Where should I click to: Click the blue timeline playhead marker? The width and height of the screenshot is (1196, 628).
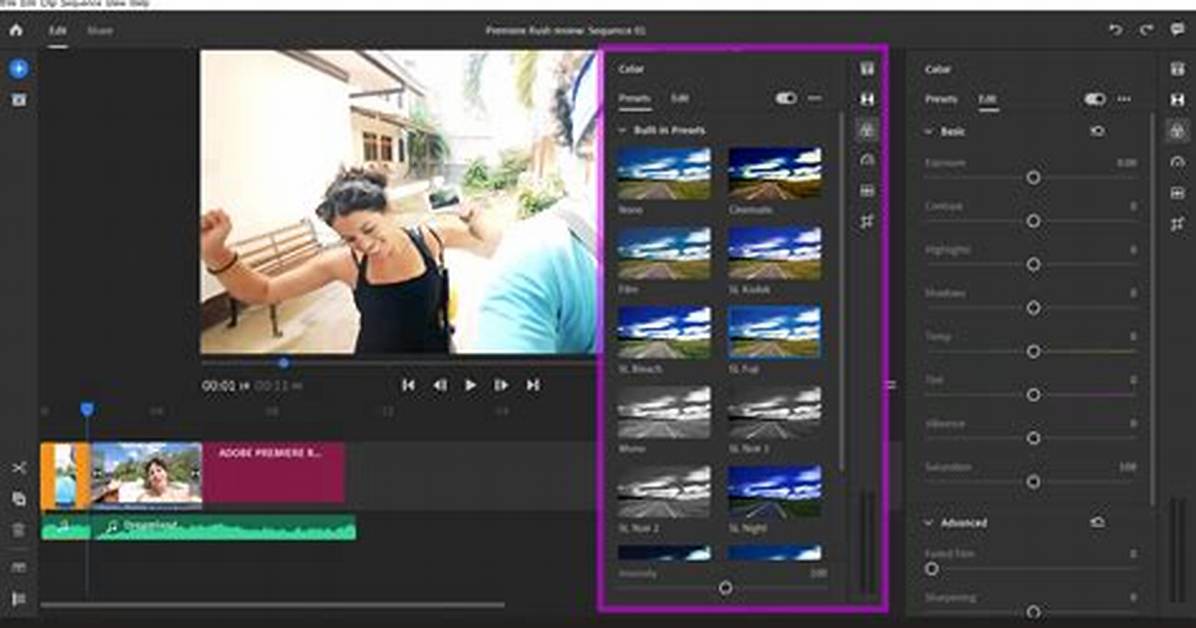tap(87, 410)
